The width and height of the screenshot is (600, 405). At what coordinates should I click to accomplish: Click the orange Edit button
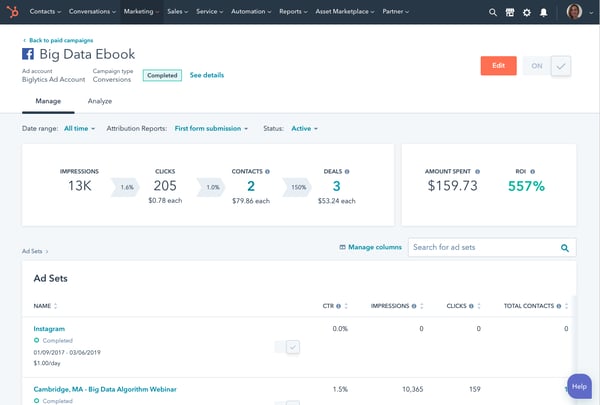click(x=498, y=66)
